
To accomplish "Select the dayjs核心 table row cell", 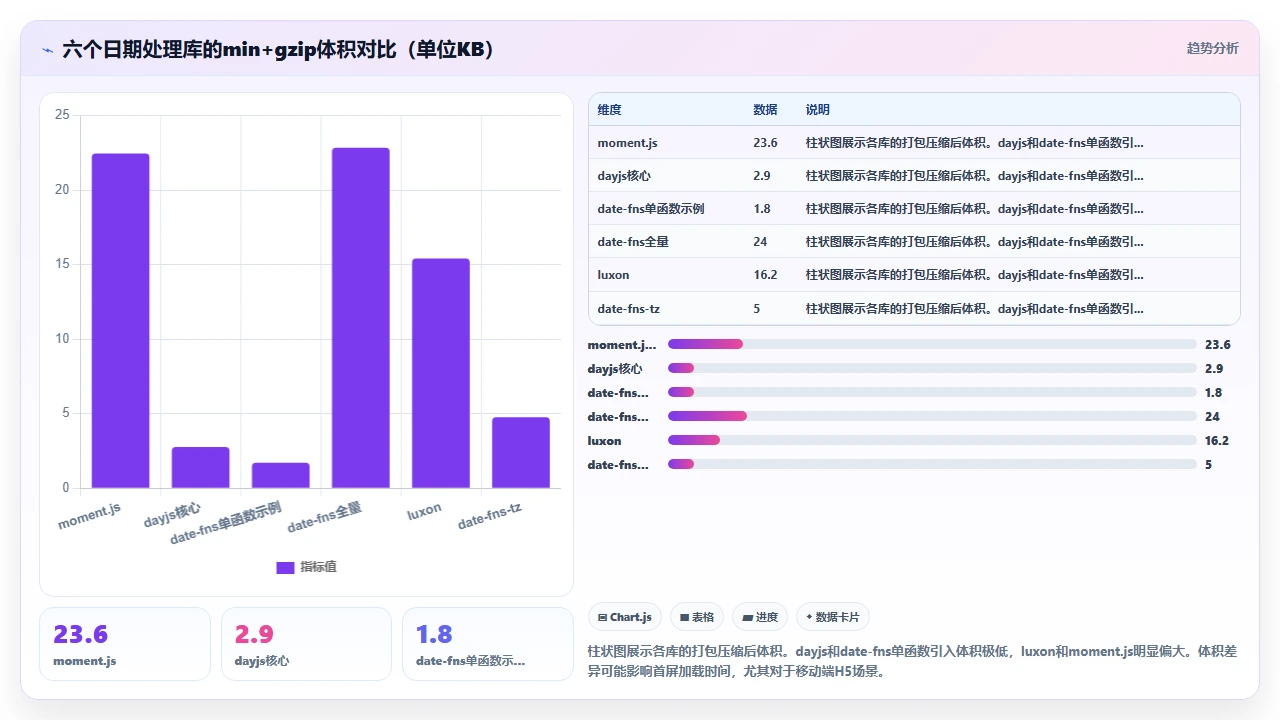I will pyautogui.click(x=624, y=176).
